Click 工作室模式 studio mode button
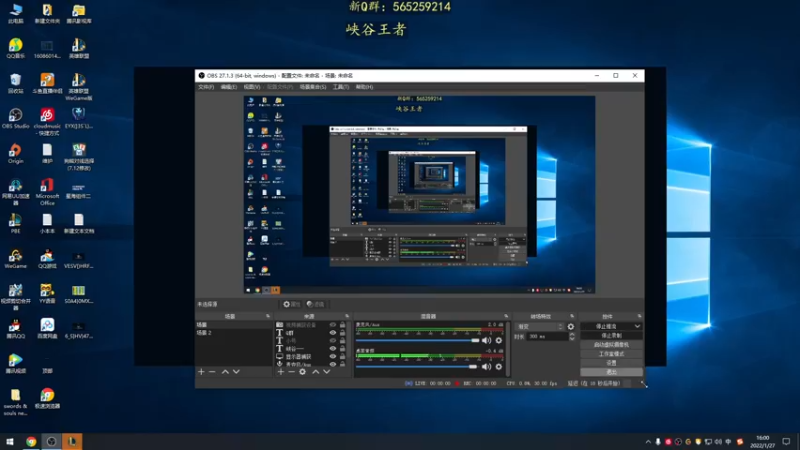800x450 pixels. pos(611,354)
